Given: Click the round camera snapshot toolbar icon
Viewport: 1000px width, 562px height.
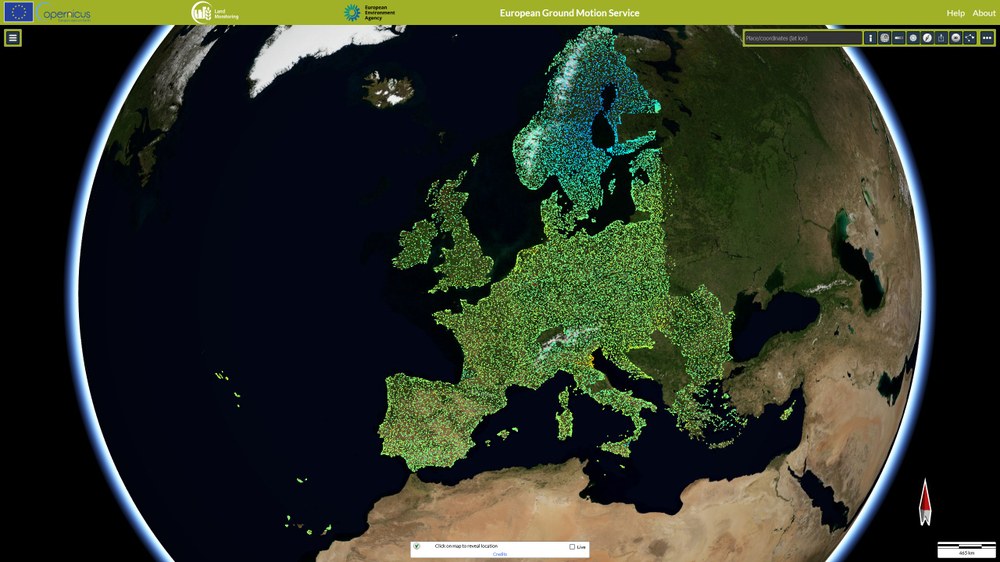Looking at the screenshot, I should pos(955,38).
